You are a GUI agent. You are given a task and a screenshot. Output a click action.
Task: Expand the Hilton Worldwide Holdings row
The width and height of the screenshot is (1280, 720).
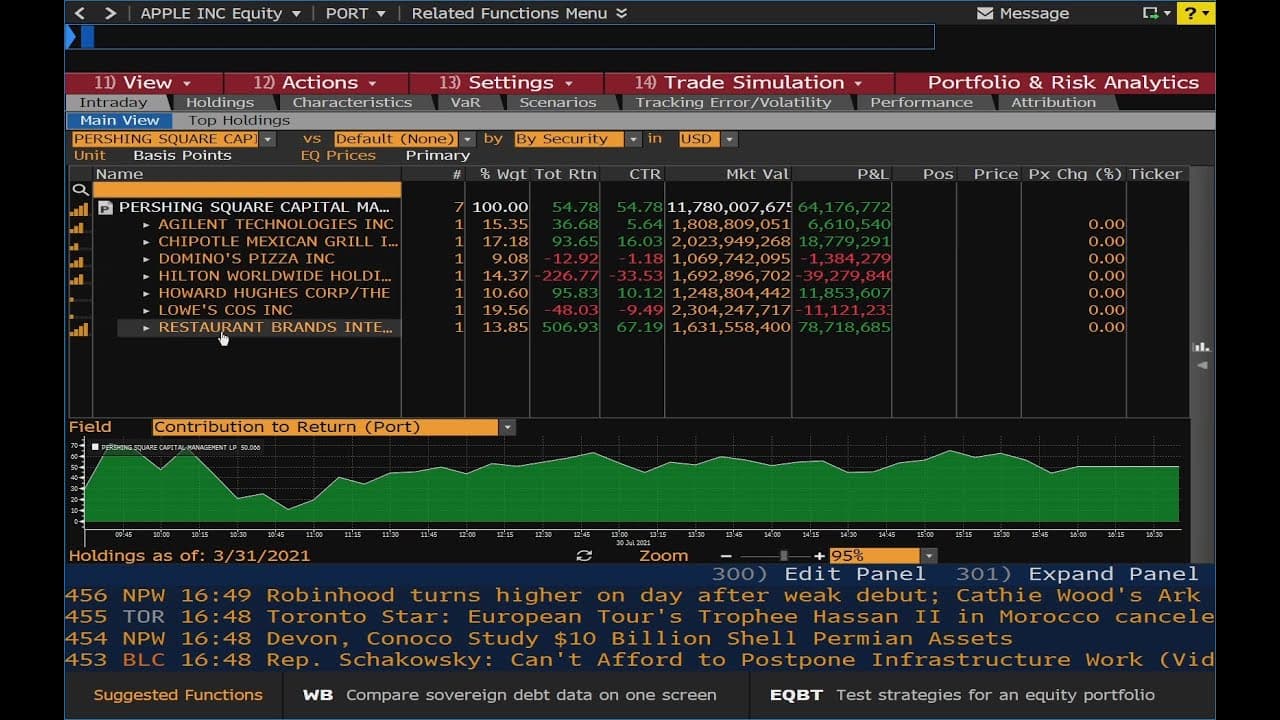(x=146, y=276)
